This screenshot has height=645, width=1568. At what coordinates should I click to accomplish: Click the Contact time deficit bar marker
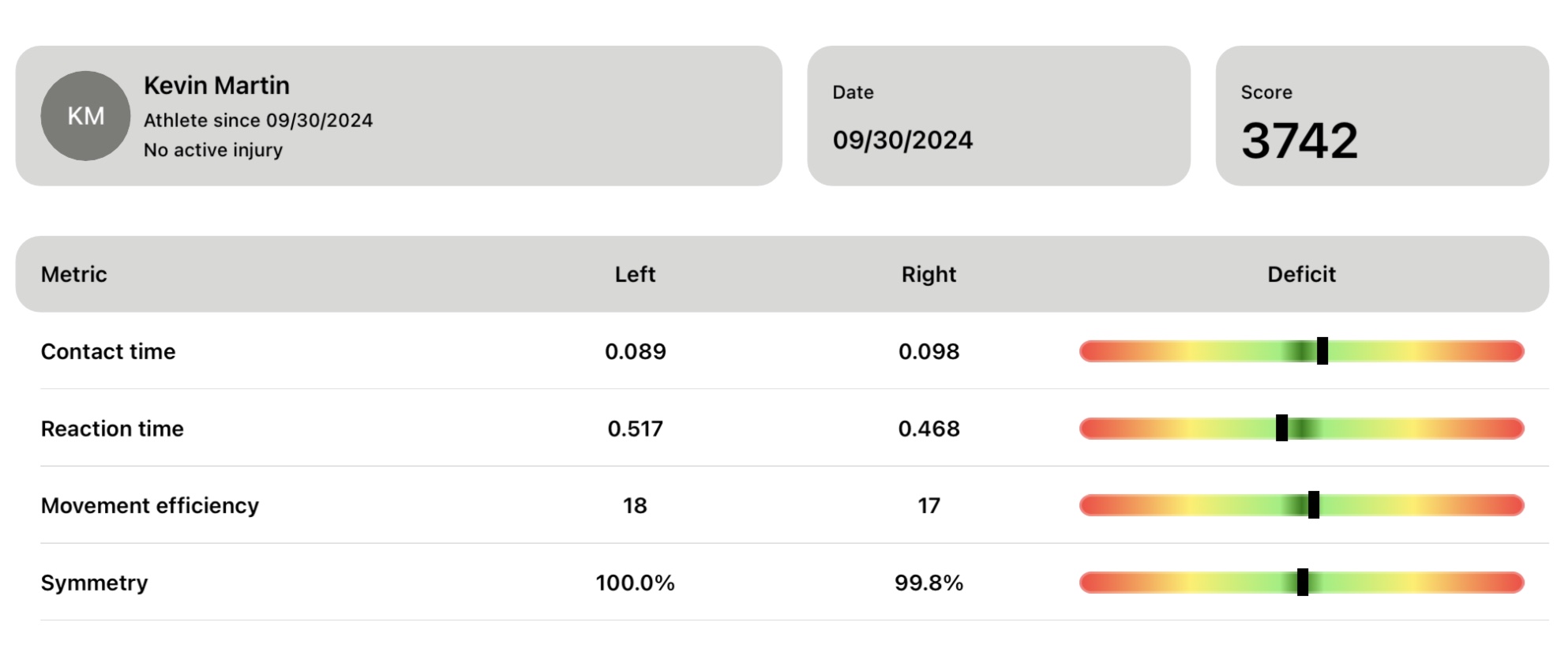[1322, 351]
